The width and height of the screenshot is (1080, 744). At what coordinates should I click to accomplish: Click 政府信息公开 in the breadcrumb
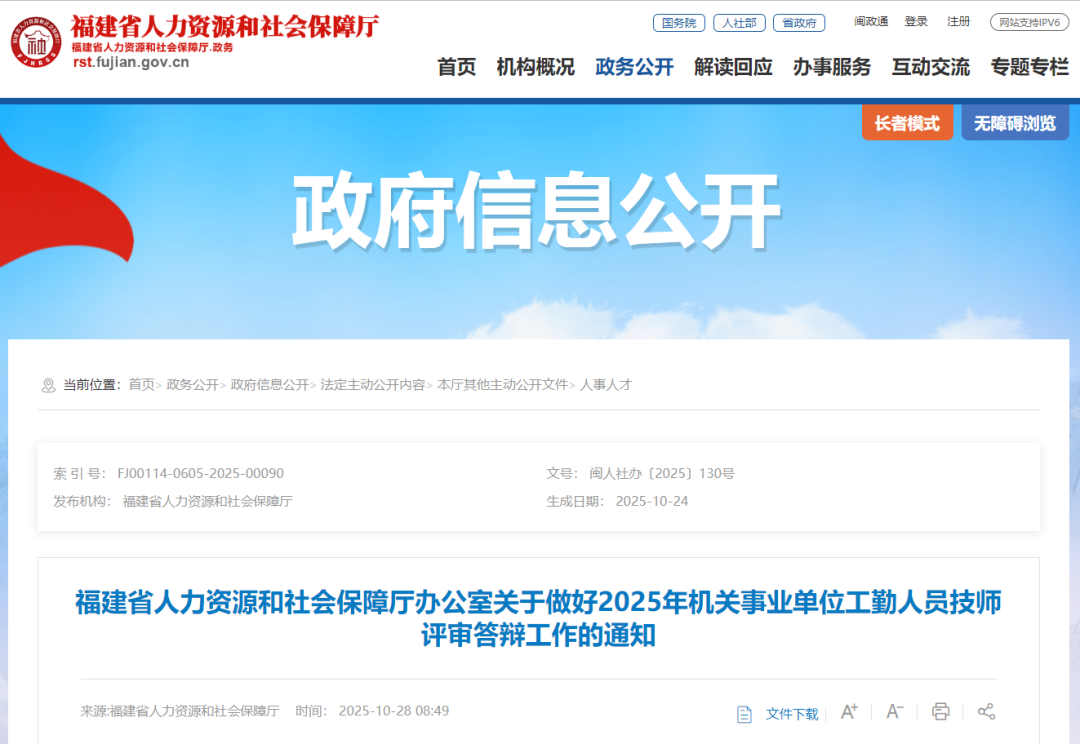(269, 385)
